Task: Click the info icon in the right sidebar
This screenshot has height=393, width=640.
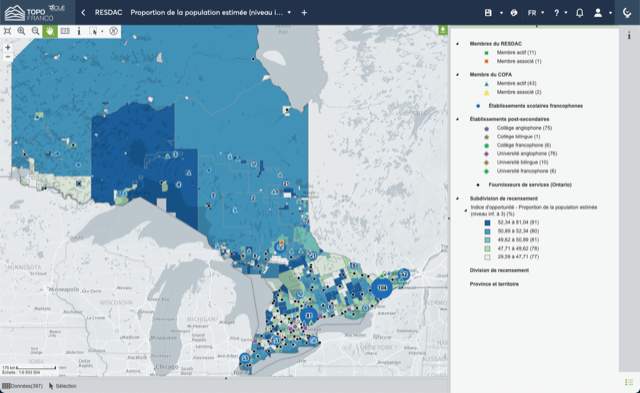Action: 629,36
